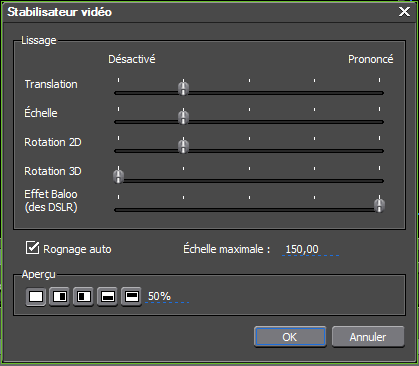Confirm with the OK button
The height and width of the screenshot is (366, 419).
click(x=290, y=337)
